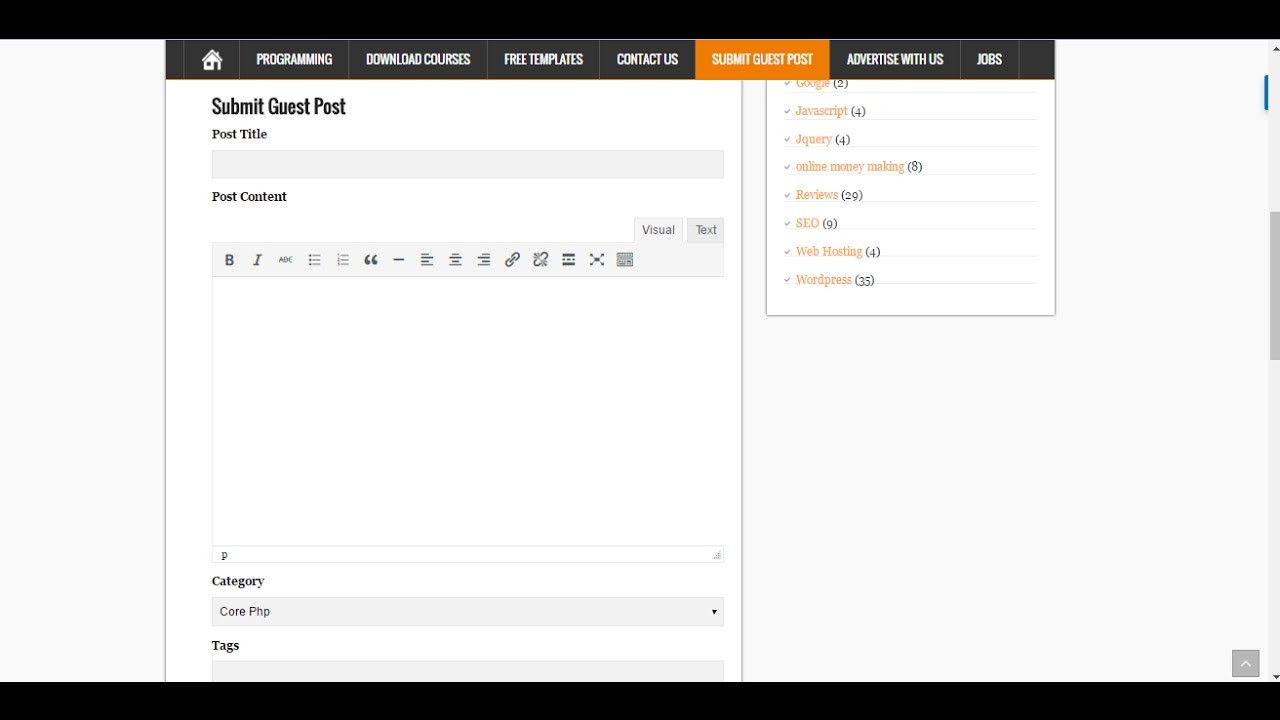Click the home icon in navigation bar
This screenshot has width=1280, height=720.
(212, 60)
